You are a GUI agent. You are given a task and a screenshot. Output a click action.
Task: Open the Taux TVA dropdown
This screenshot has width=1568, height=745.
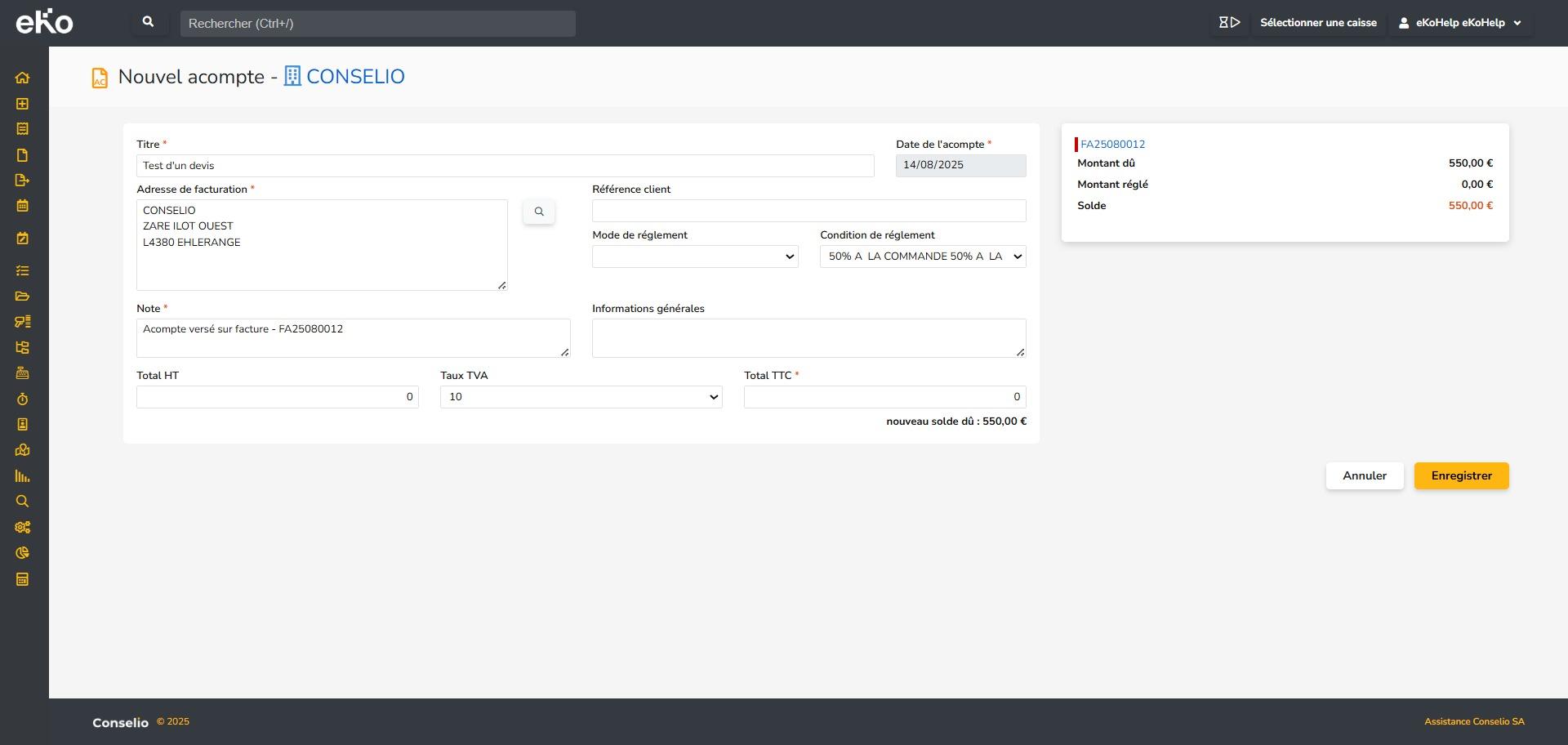tap(581, 397)
